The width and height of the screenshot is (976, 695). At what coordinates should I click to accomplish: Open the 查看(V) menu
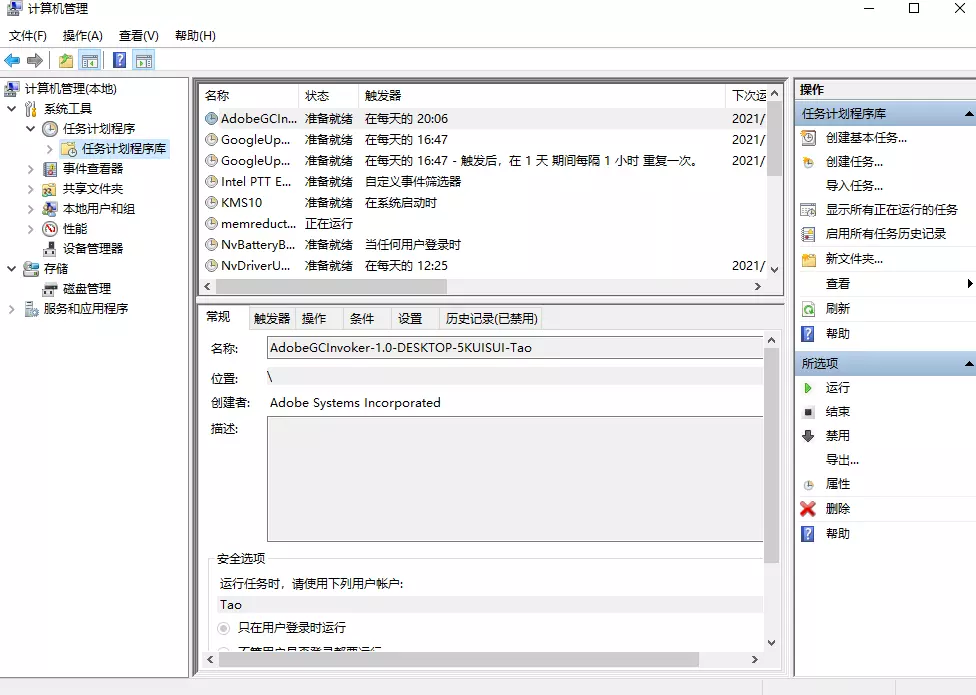click(139, 35)
